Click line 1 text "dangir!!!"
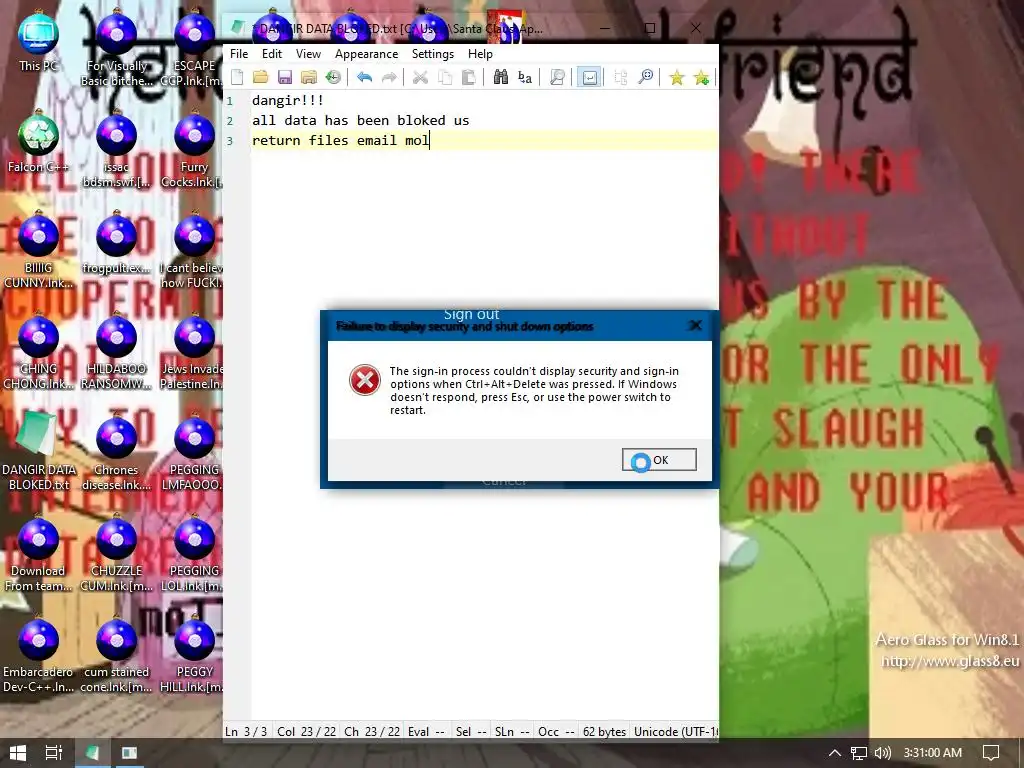The width and height of the screenshot is (1024, 768). [288, 100]
